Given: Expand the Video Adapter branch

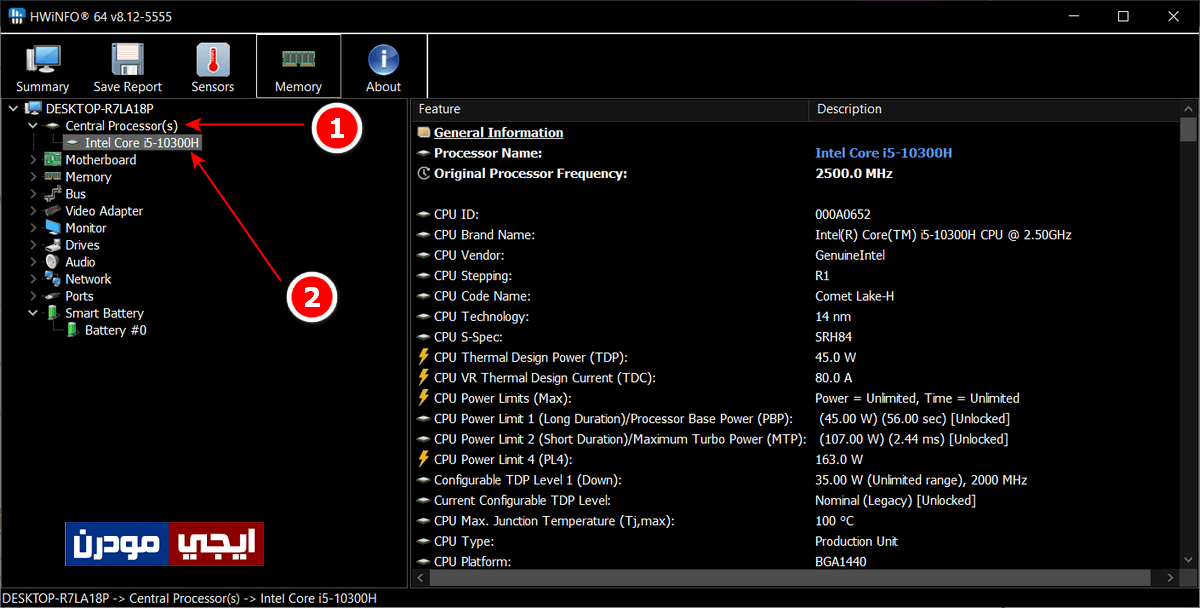Looking at the screenshot, I should point(33,211).
